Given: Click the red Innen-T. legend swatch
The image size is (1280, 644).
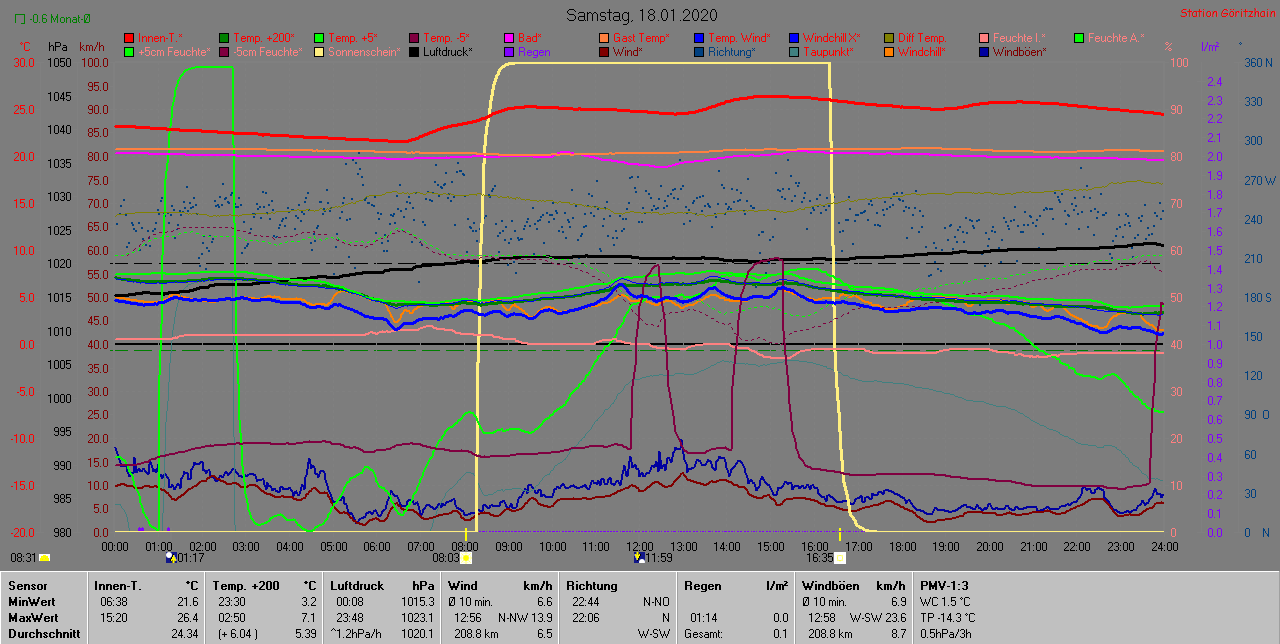Looking at the screenshot, I should pos(129,38).
